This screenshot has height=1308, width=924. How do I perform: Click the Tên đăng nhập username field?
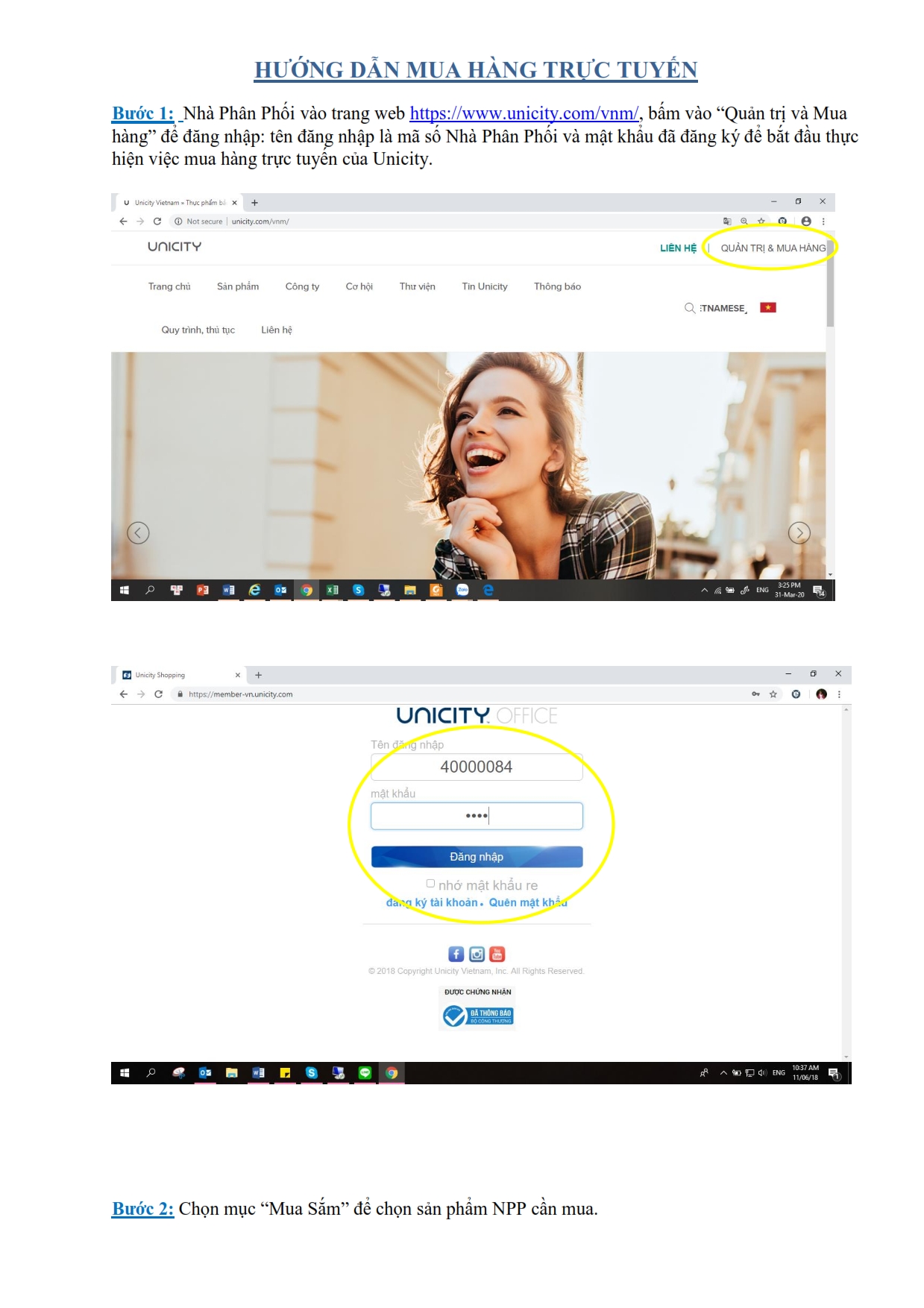coord(477,767)
